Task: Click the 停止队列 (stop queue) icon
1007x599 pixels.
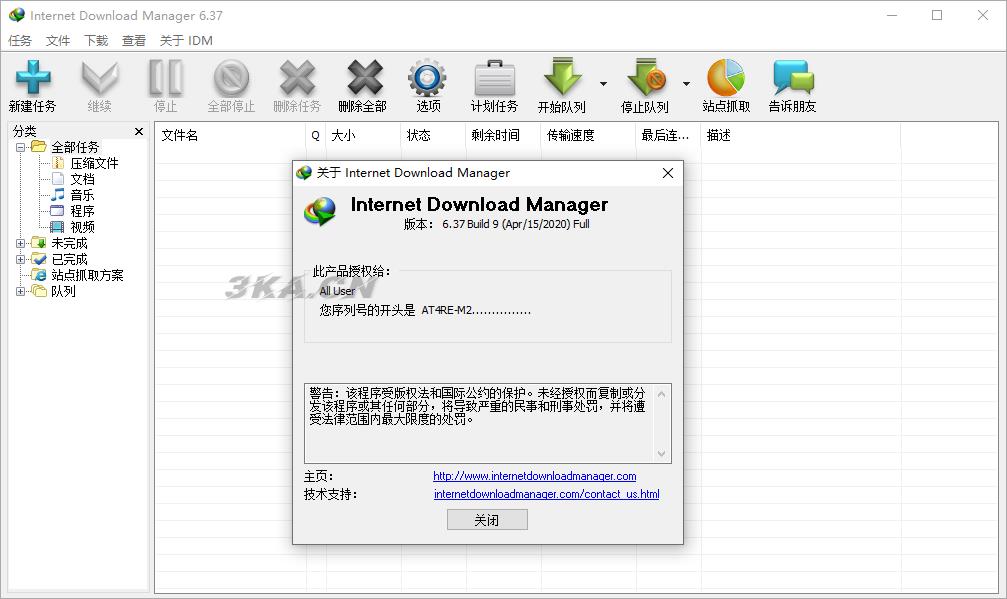Action: 645,77
